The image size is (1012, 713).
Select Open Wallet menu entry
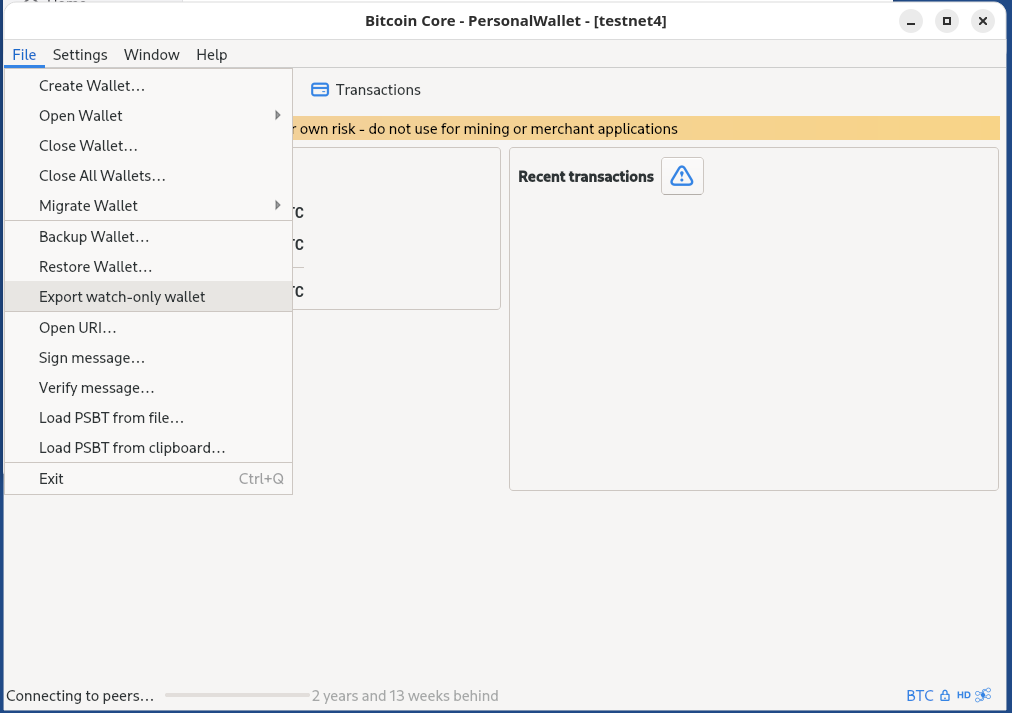point(148,115)
